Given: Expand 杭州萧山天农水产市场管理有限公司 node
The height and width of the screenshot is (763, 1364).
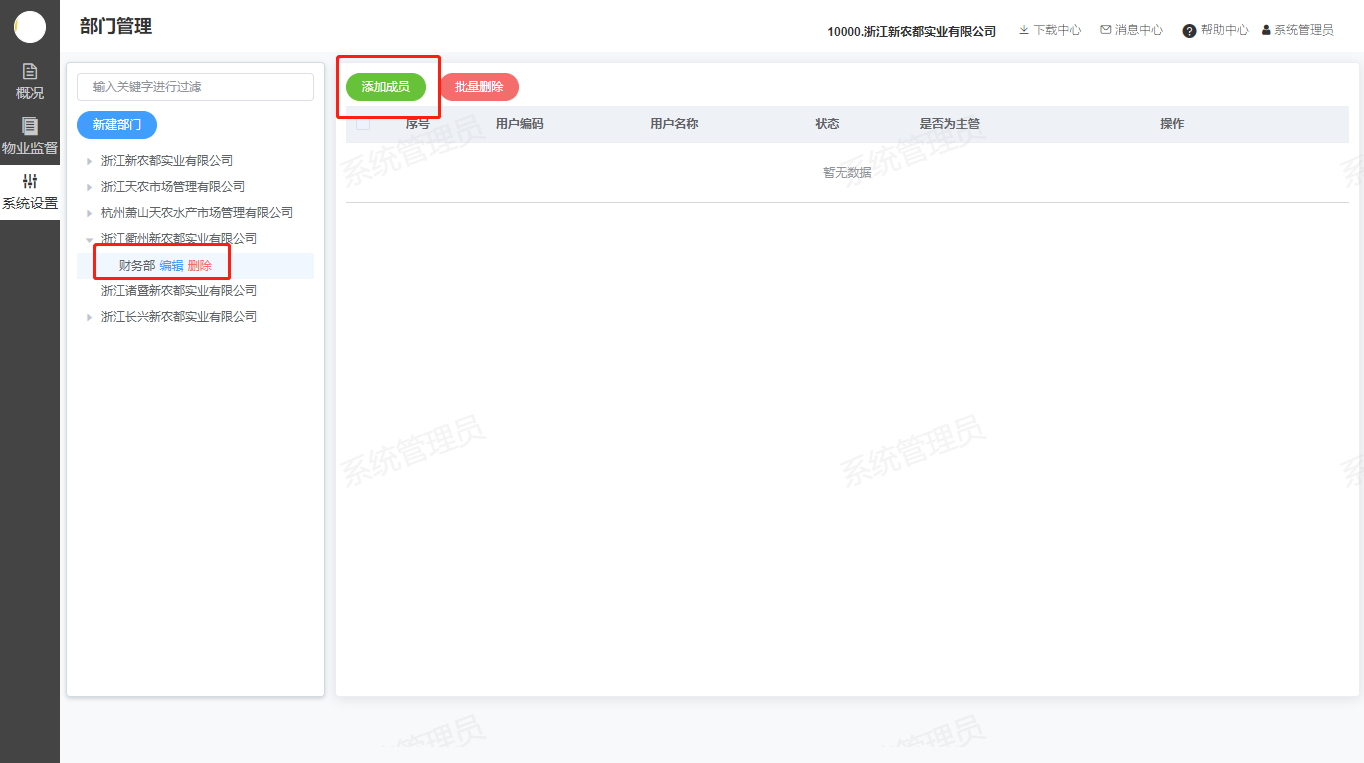Looking at the screenshot, I should [89, 213].
